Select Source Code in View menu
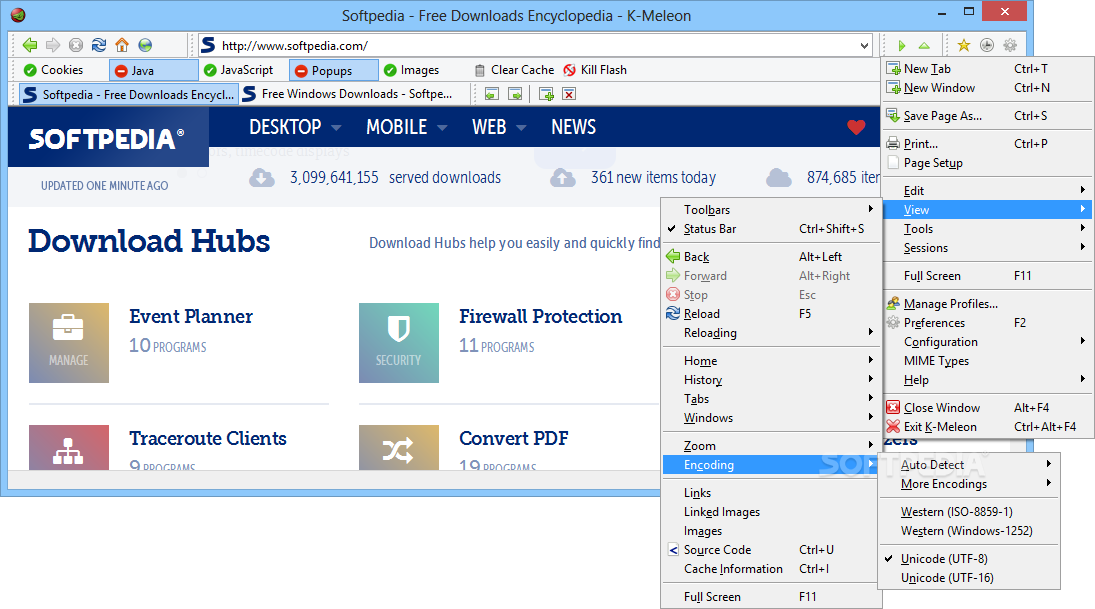The width and height of the screenshot is (1095, 609). click(x=771, y=550)
